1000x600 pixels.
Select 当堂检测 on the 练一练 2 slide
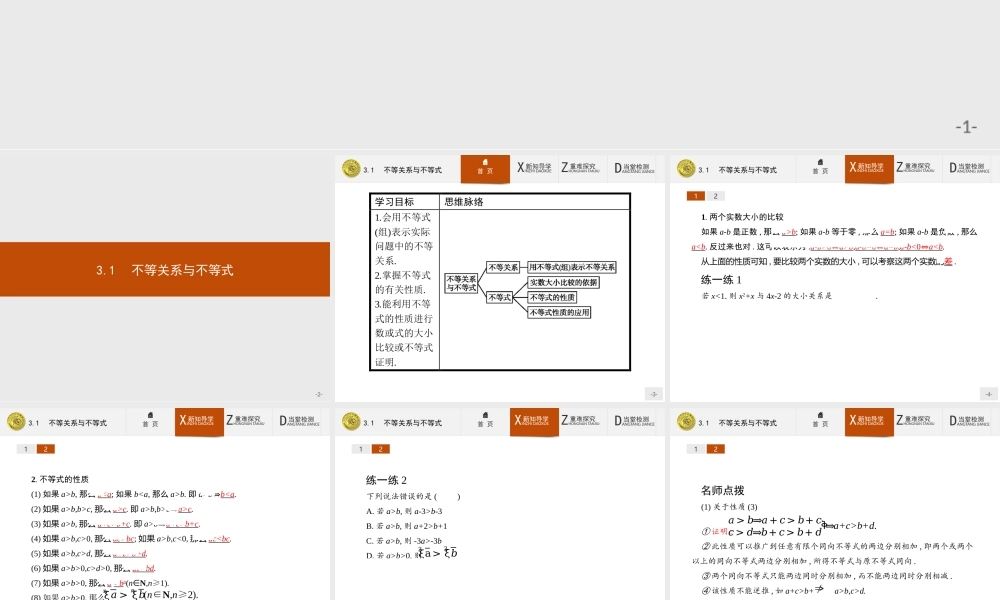(634, 421)
